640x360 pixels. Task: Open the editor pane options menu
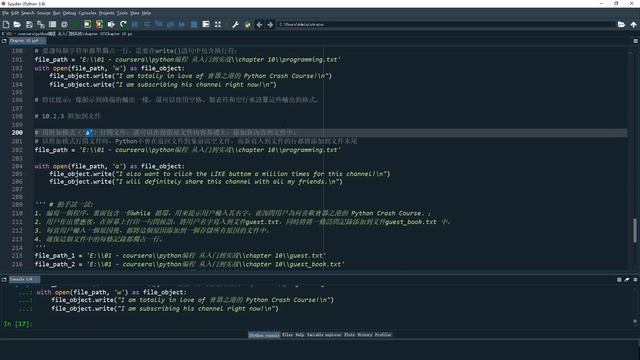pos(636,41)
